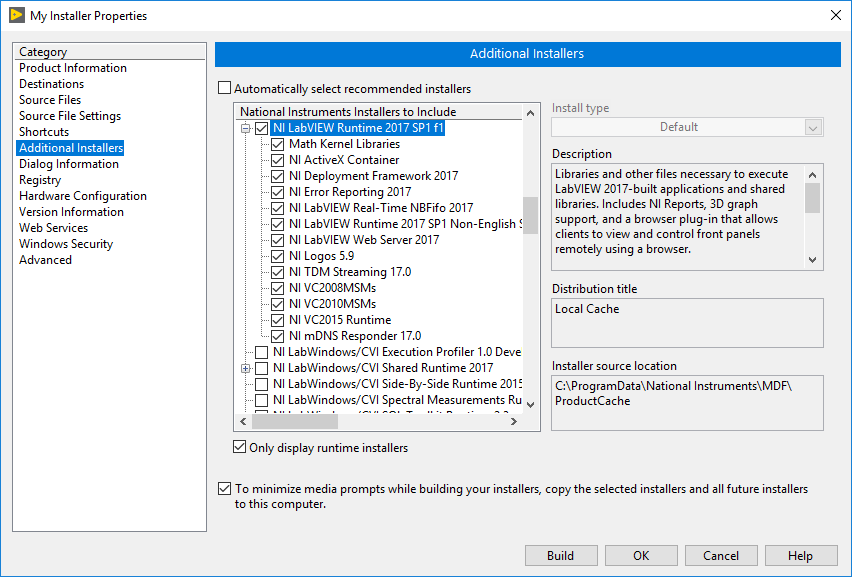Screen dimensions: 852x577
Task: Open Windows Security category
Action: point(66,244)
